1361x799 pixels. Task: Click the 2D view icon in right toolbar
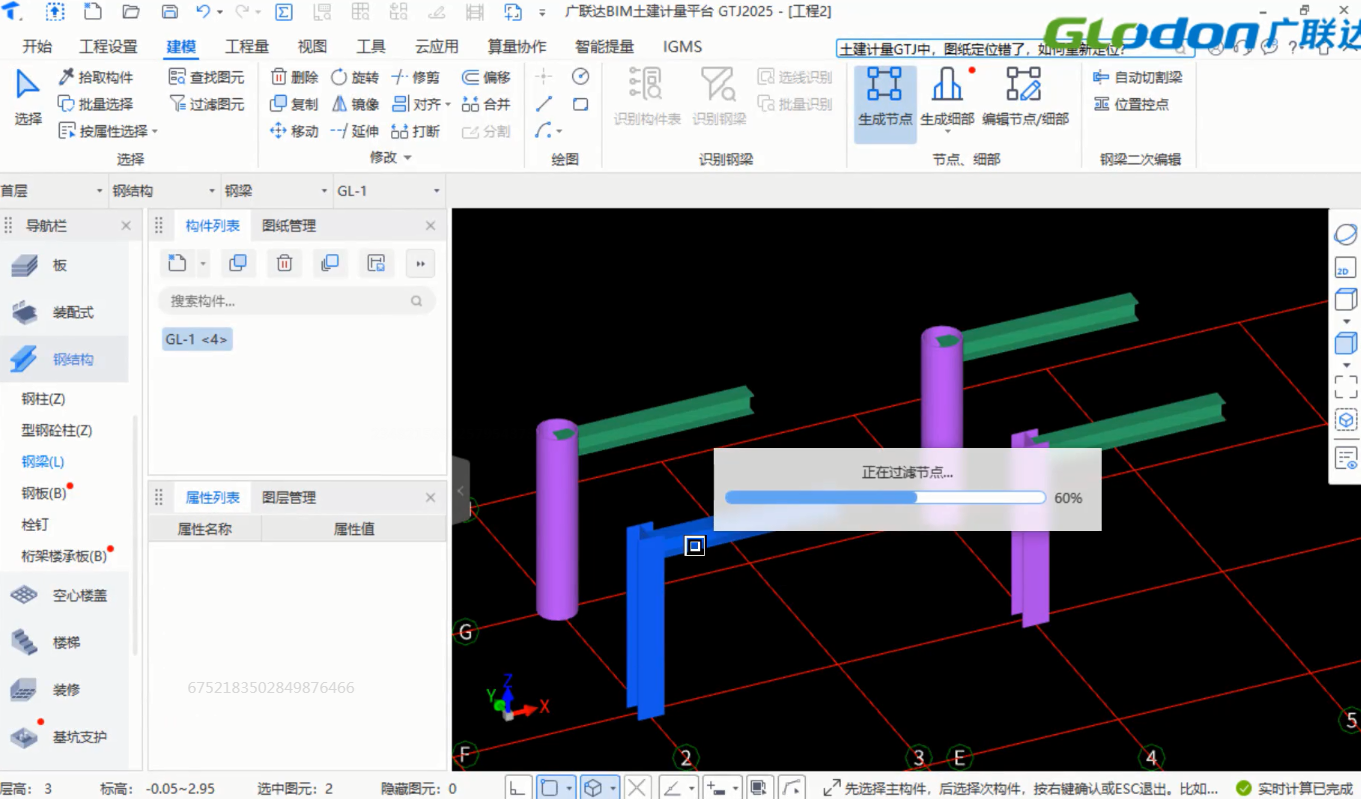pyautogui.click(x=1345, y=268)
